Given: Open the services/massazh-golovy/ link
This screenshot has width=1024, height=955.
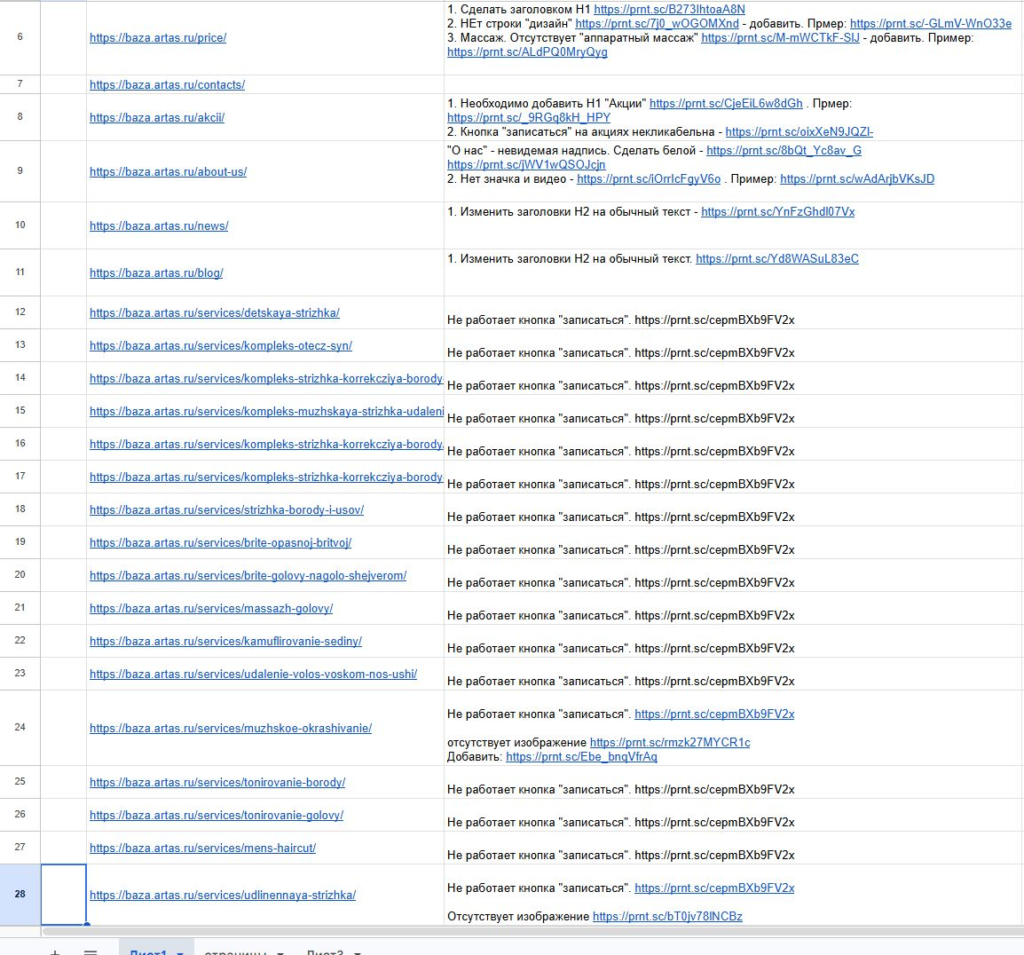Looking at the screenshot, I should 211,608.
